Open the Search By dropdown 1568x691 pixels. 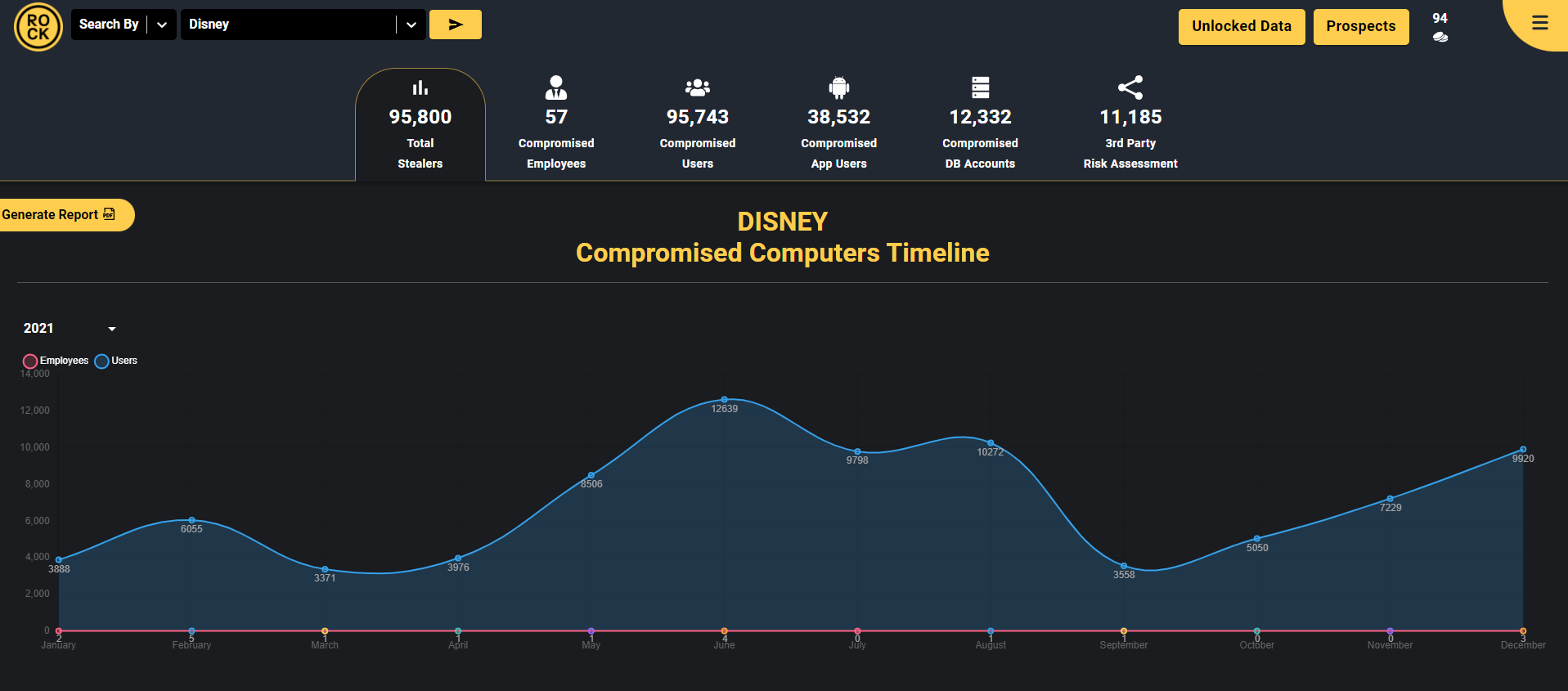[124, 25]
